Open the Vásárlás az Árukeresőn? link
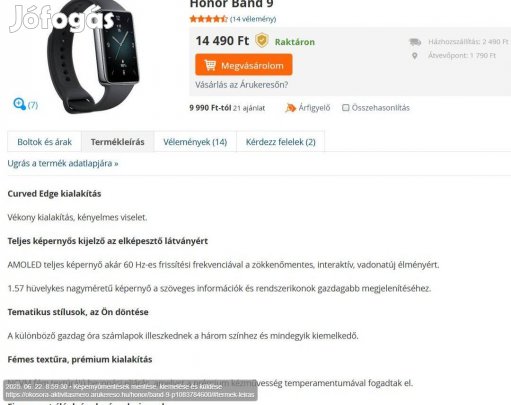The image size is (511, 405). tap(241, 85)
